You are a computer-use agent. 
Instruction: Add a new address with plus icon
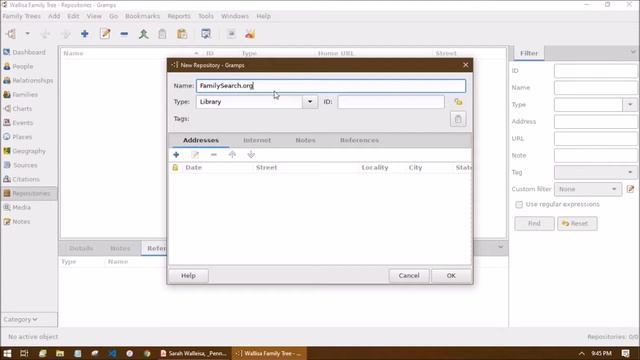176,155
